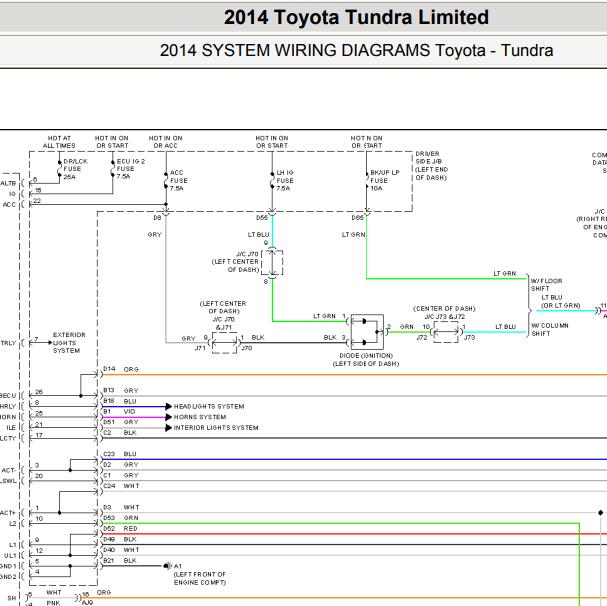The image size is (607, 606).
Task: Select the 'C2 BLK' wire label
Action: point(120,433)
